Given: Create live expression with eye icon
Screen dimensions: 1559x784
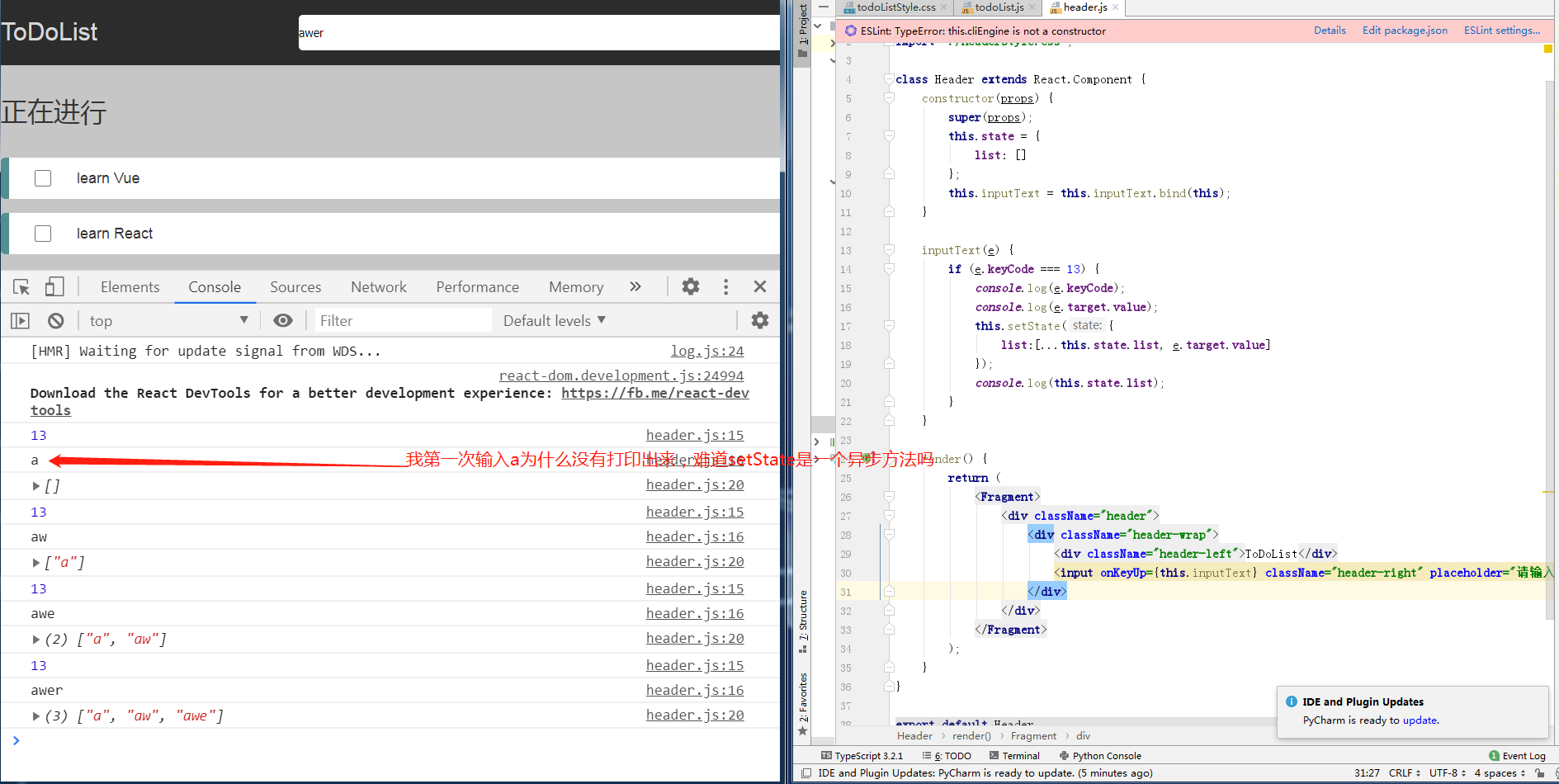Looking at the screenshot, I should tap(283, 321).
